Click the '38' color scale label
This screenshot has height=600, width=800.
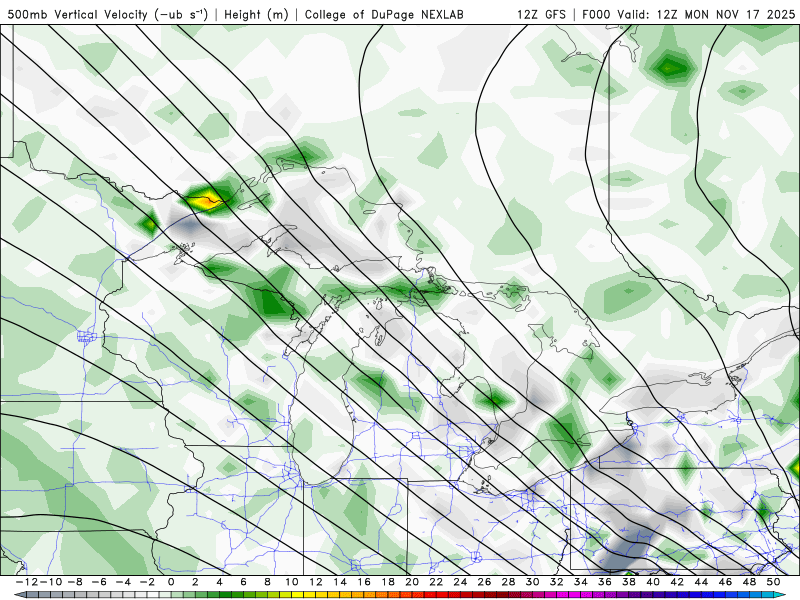tap(629, 582)
